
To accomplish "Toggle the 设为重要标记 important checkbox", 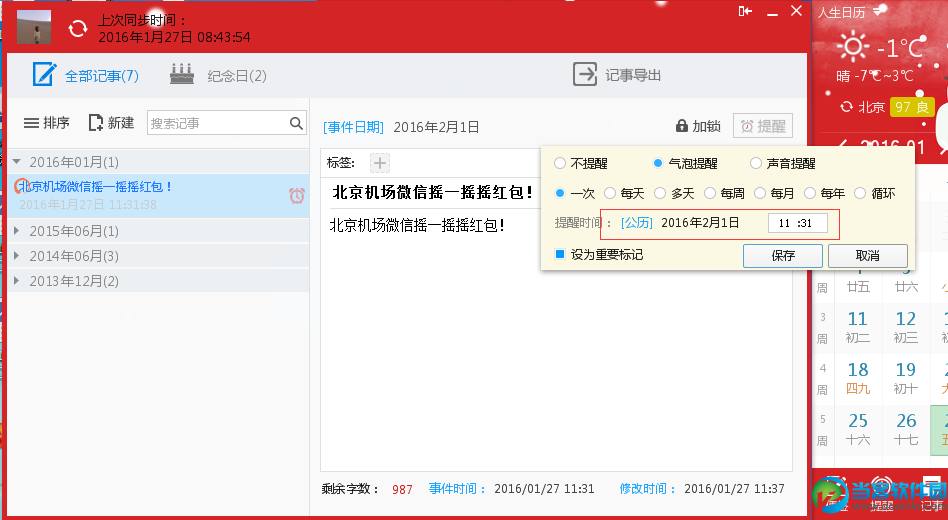I will pos(560,254).
